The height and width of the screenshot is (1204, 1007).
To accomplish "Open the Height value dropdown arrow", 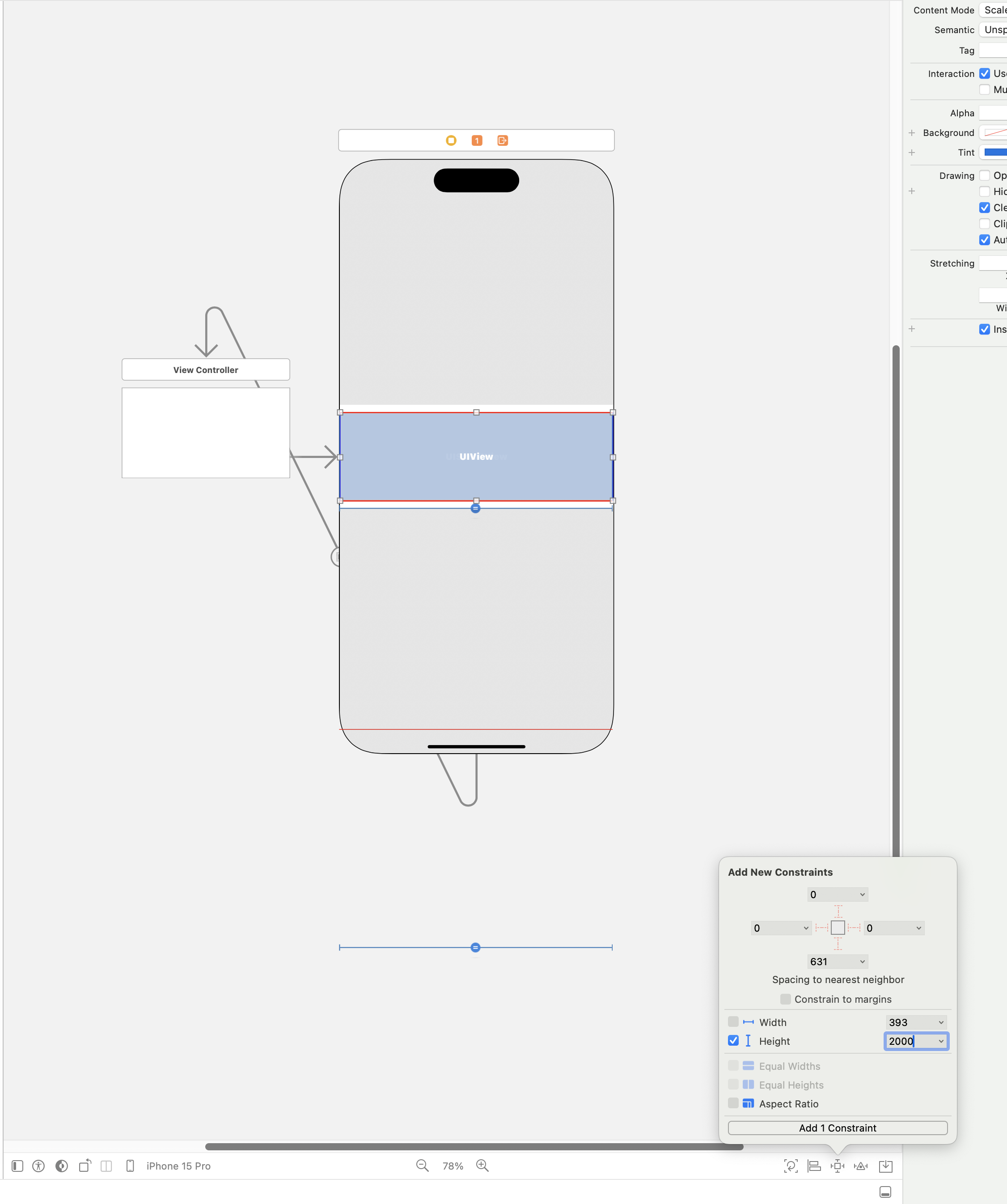I will pos(940,1041).
